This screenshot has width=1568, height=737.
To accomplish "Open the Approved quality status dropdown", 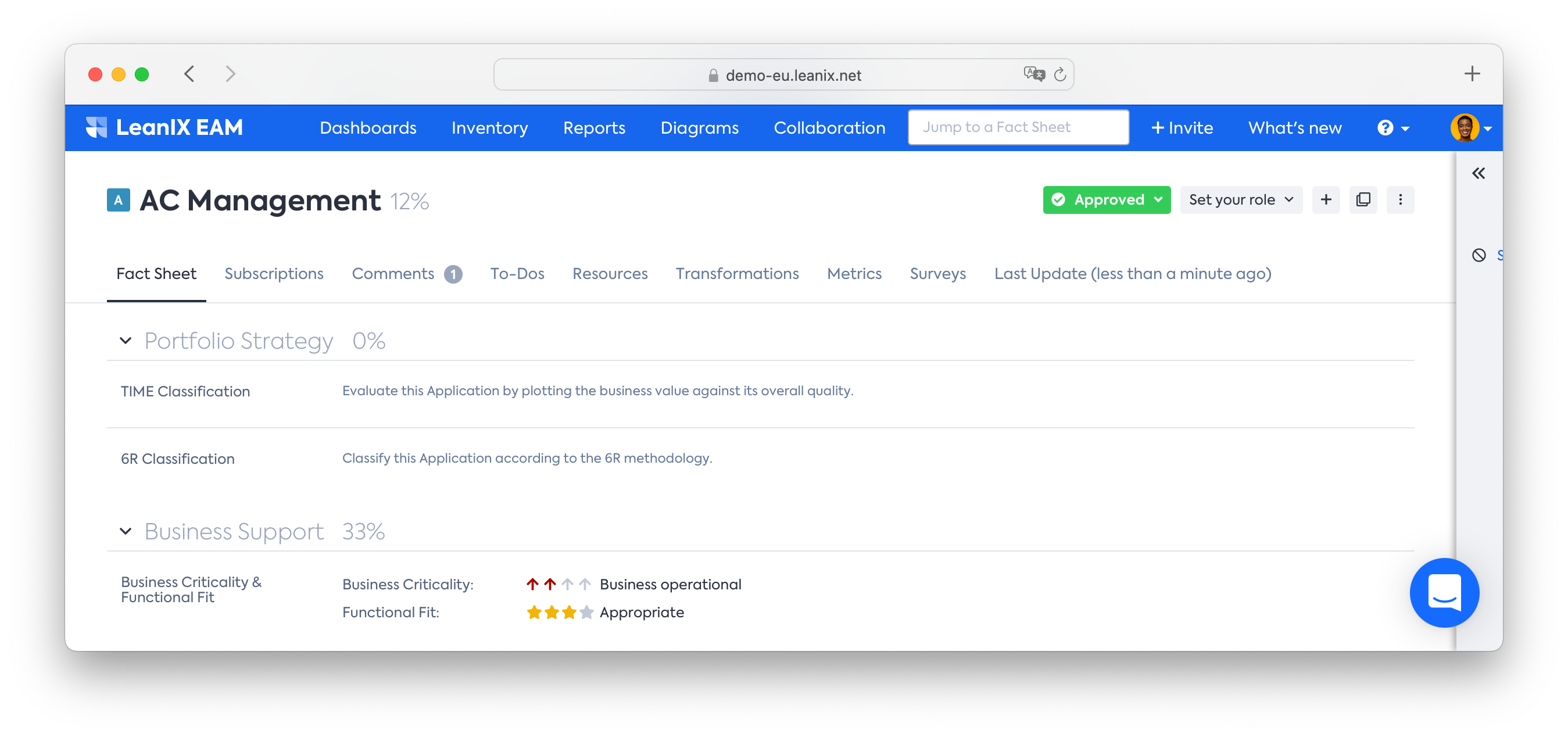I will tap(1106, 199).
